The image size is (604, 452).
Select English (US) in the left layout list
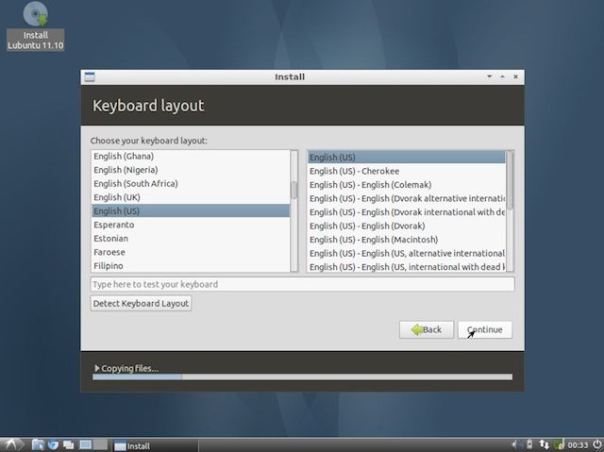[191, 211]
